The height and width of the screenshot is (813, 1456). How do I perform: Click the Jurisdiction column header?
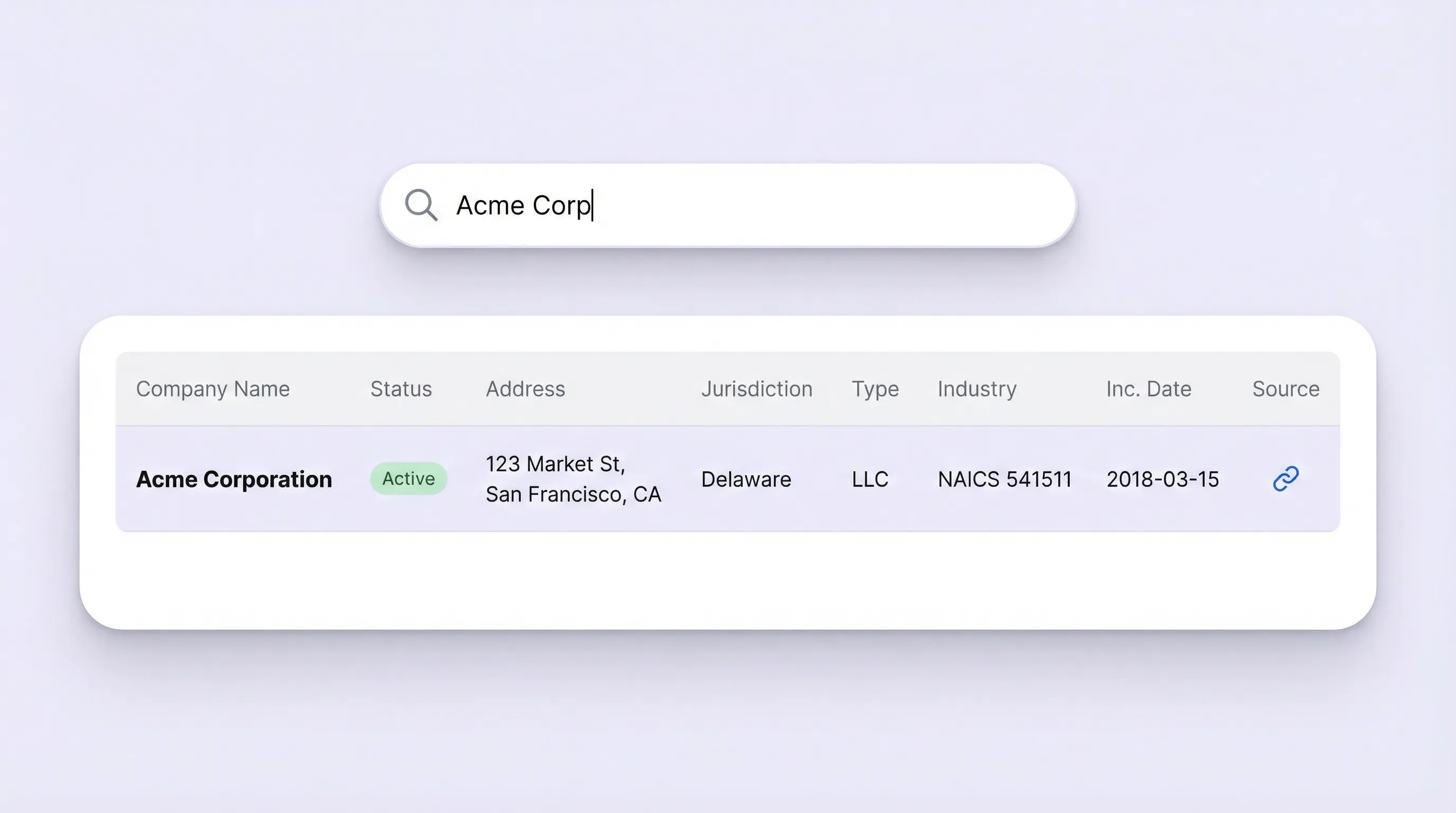(756, 389)
